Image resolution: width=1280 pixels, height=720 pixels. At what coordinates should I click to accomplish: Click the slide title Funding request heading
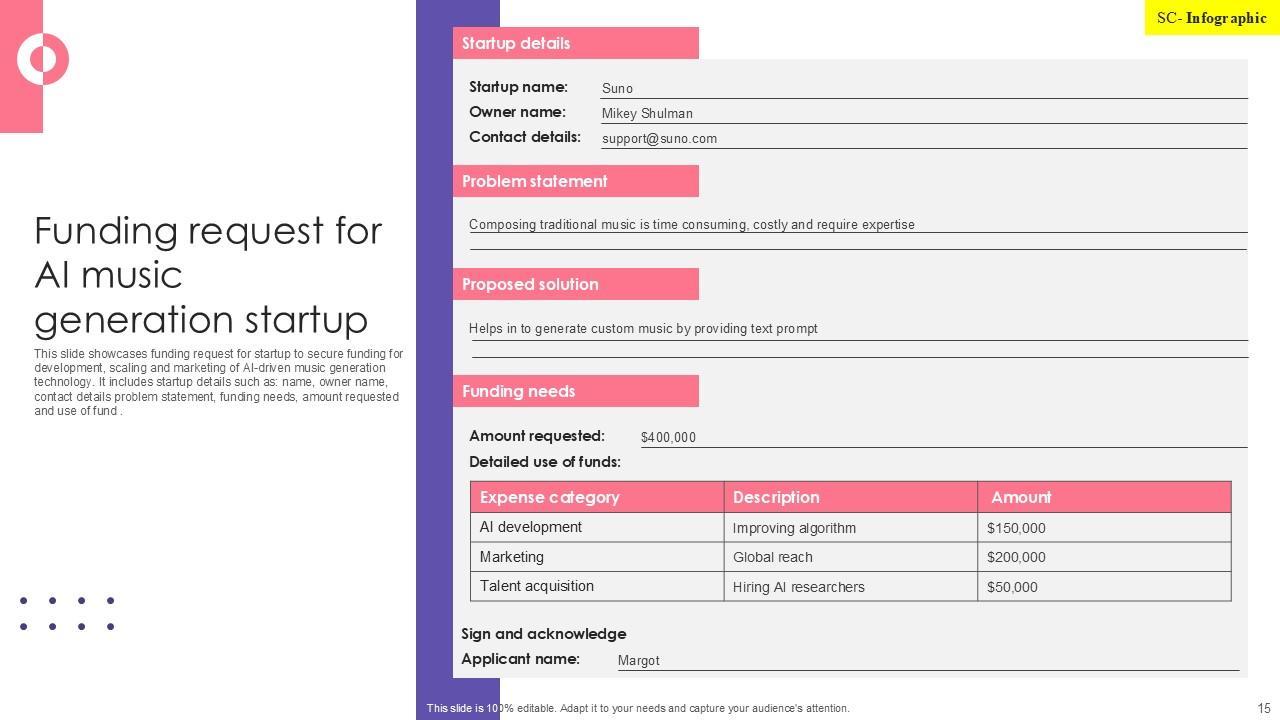[208, 275]
